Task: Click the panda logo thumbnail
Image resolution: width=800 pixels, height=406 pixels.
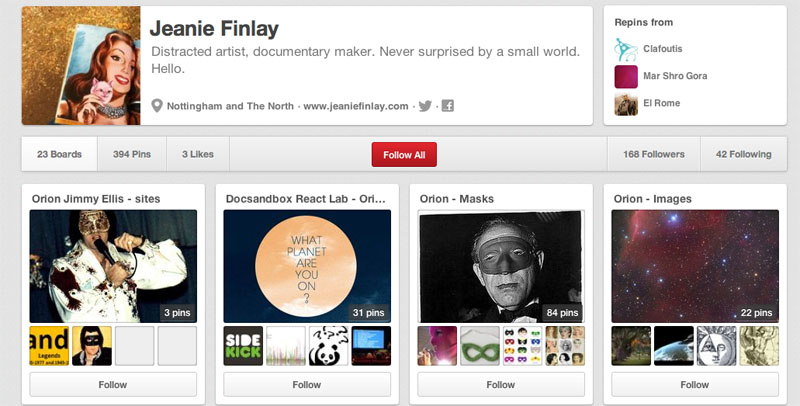Action: tap(329, 345)
